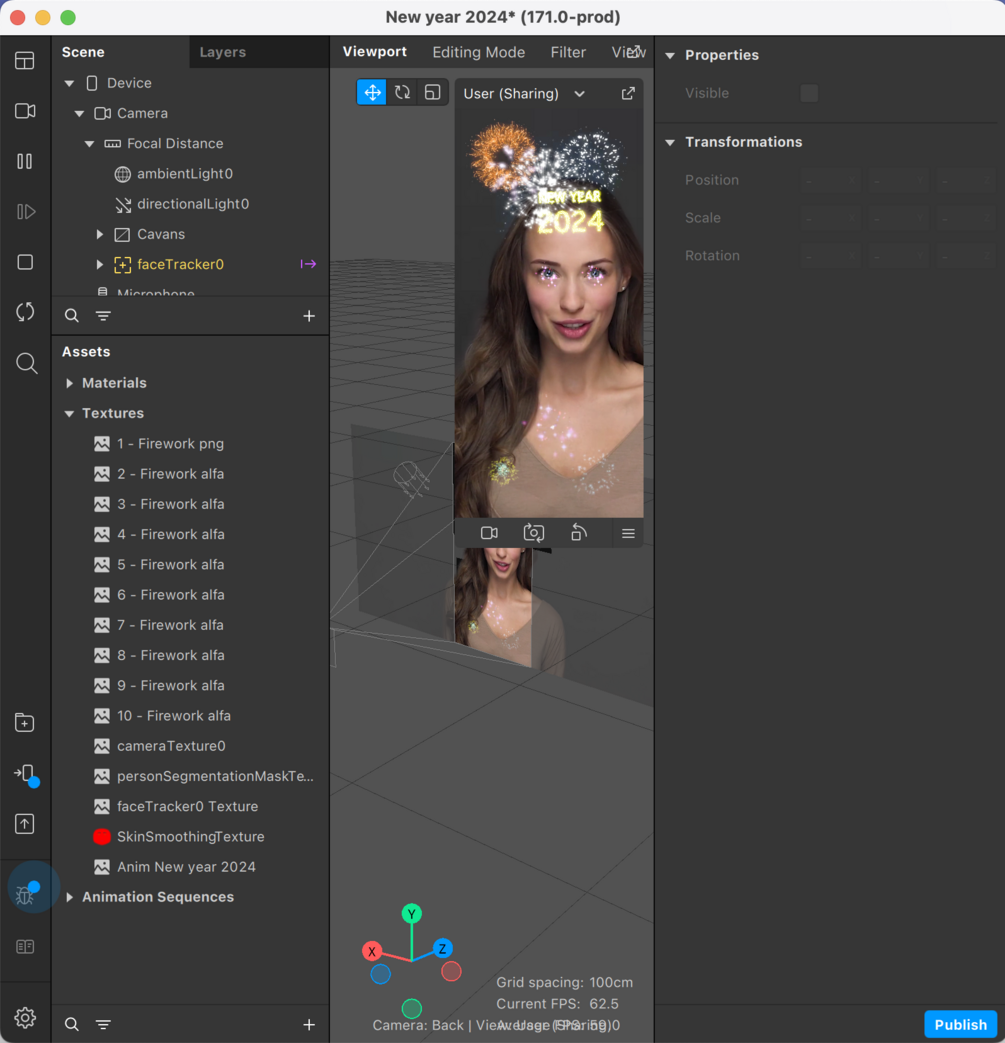Select the move manipulator tool in viewport

point(372,92)
